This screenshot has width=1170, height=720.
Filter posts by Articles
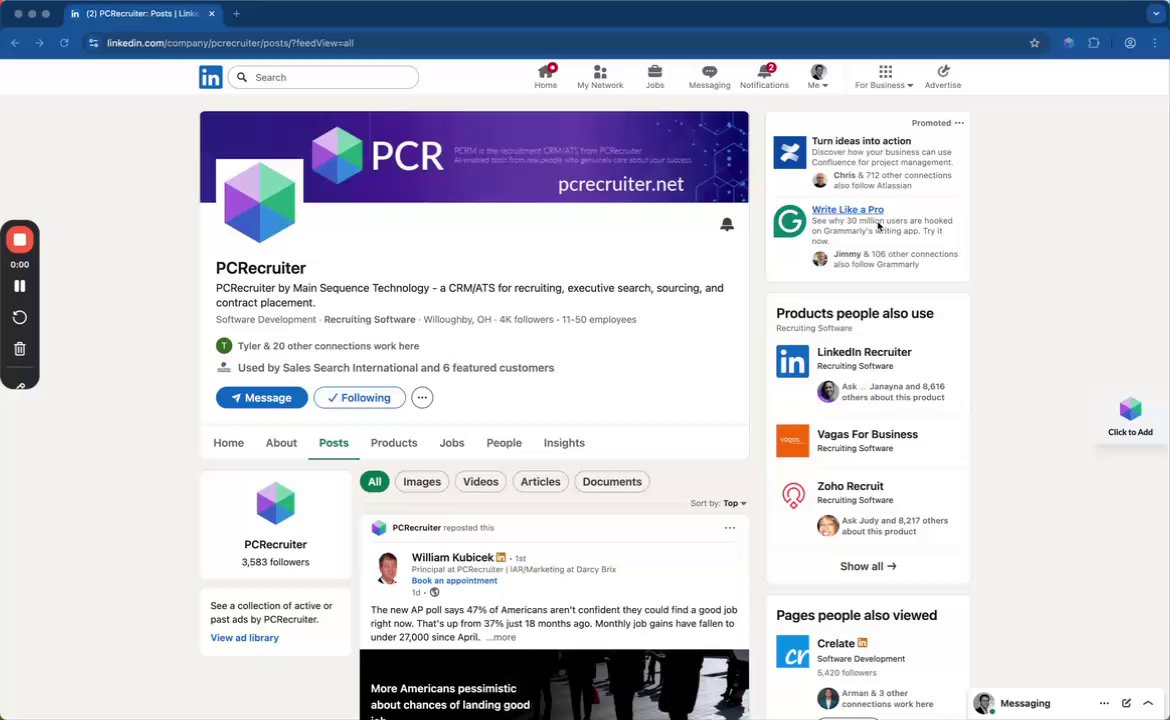tap(540, 481)
